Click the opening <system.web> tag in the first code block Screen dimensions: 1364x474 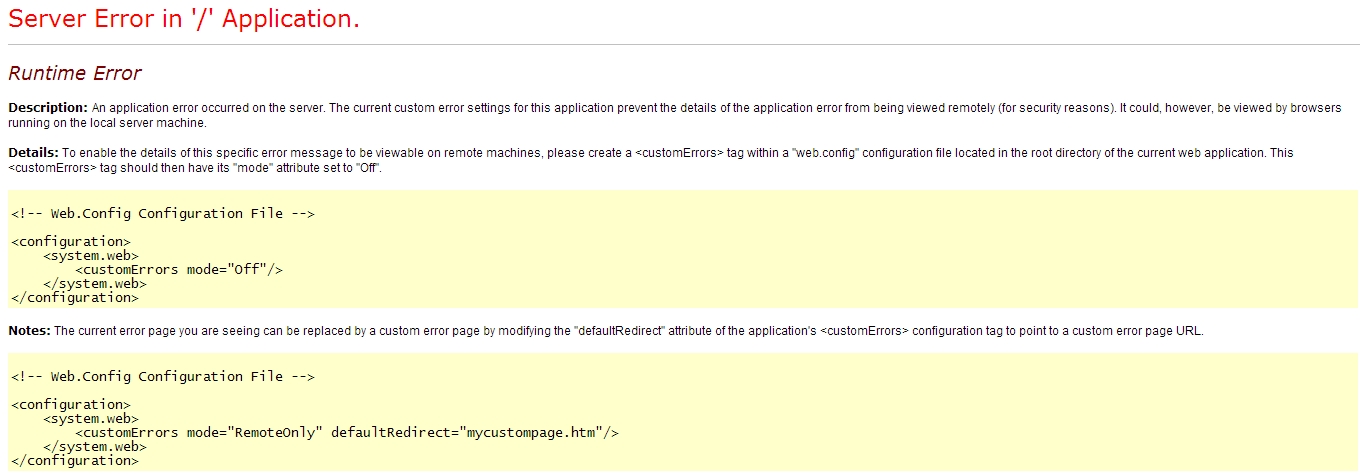(91, 255)
